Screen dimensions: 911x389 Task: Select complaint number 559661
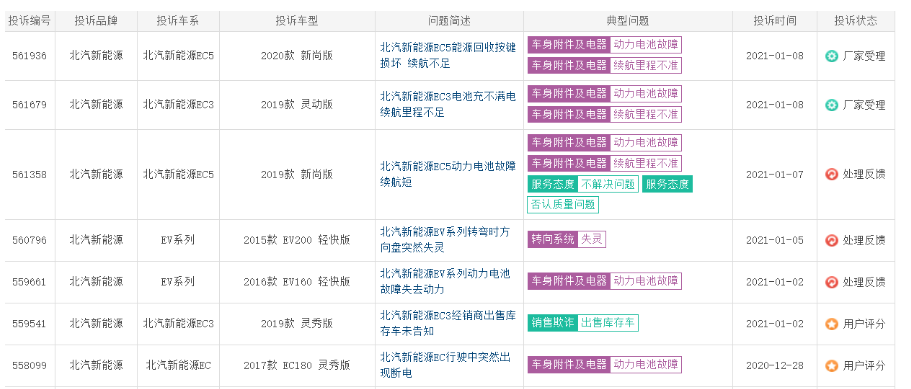(x=30, y=282)
